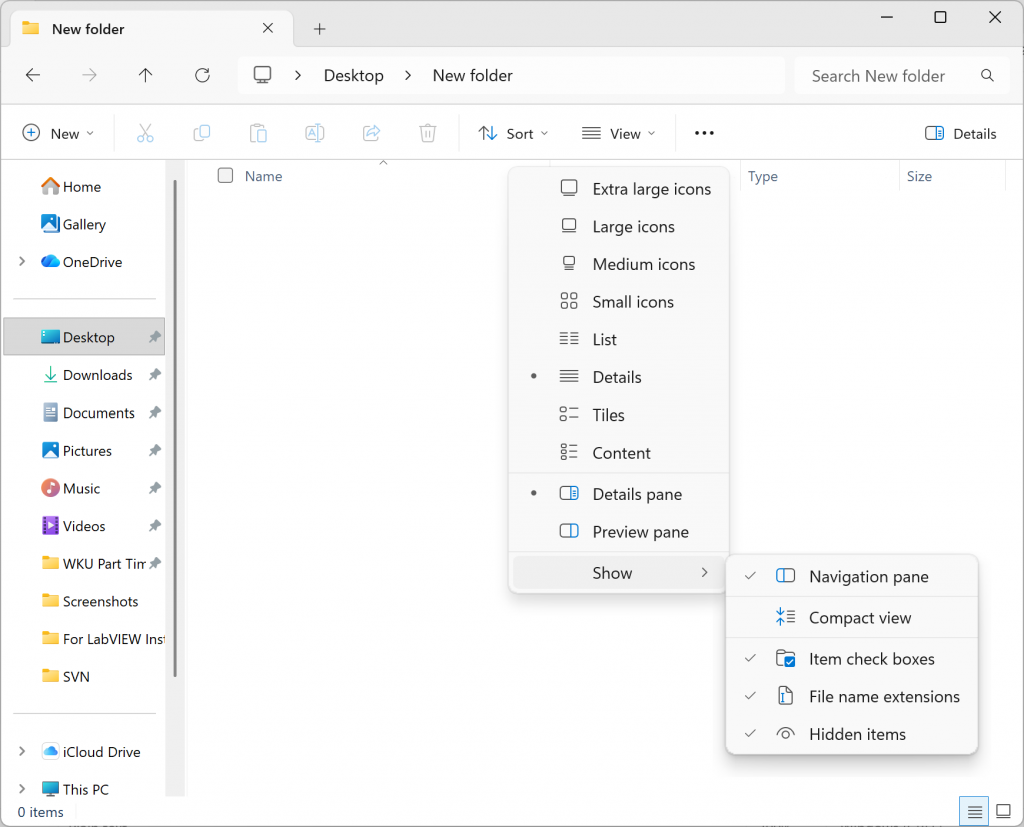Open the Sort dropdown
Image resolution: width=1024 pixels, height=827 pixels.
[x=513, y=133]
